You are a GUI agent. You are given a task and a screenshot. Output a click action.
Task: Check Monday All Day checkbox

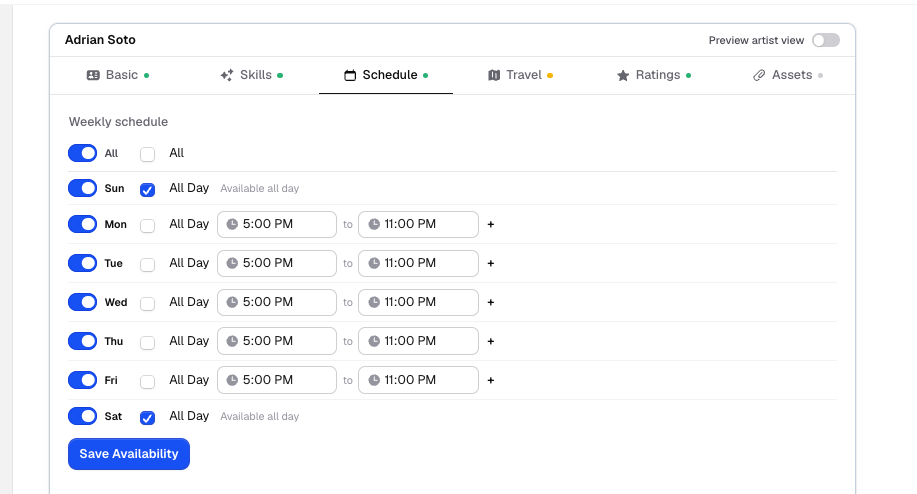(147, 226)
